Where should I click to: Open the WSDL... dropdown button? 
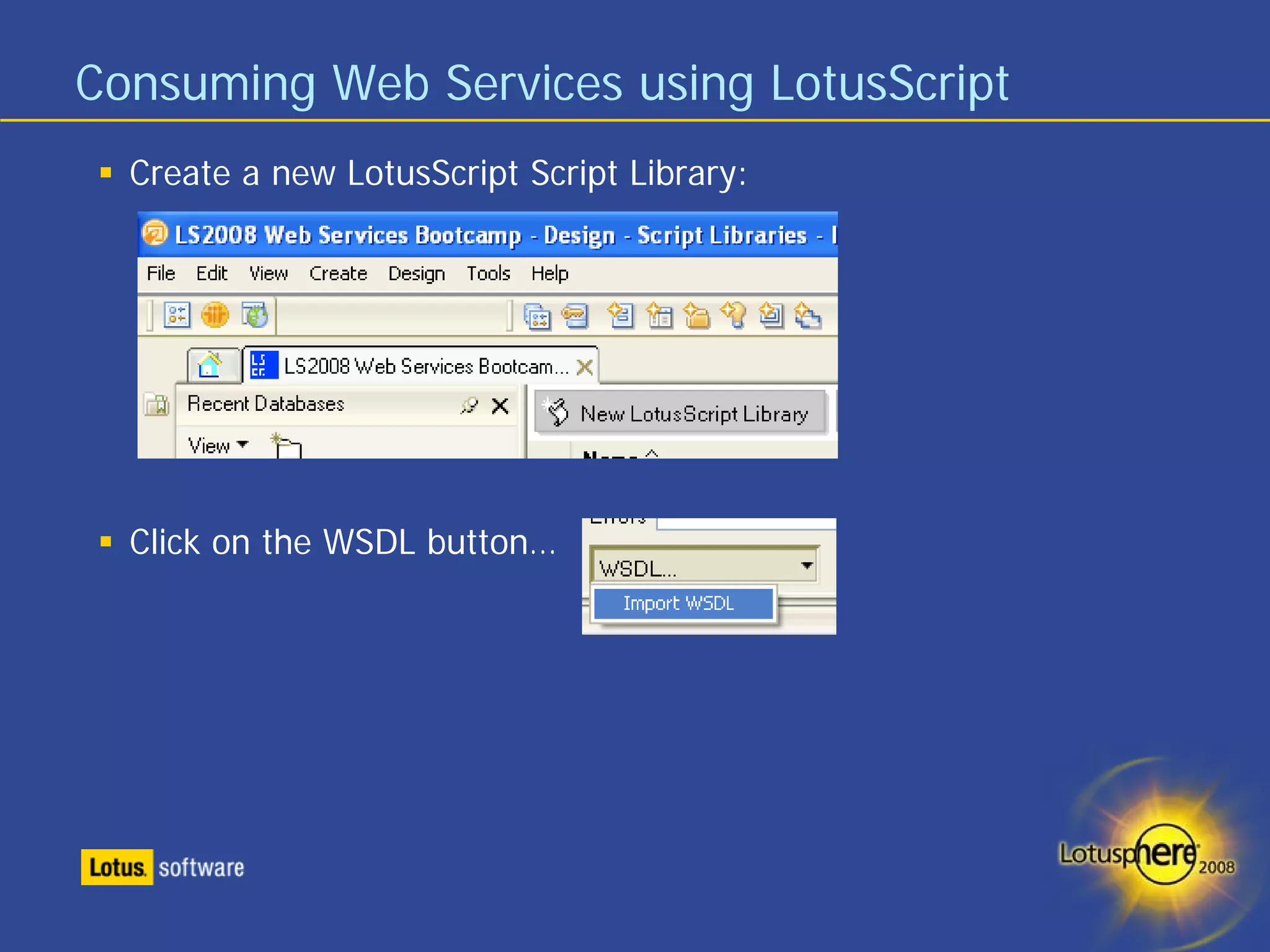tap(704, 565)
